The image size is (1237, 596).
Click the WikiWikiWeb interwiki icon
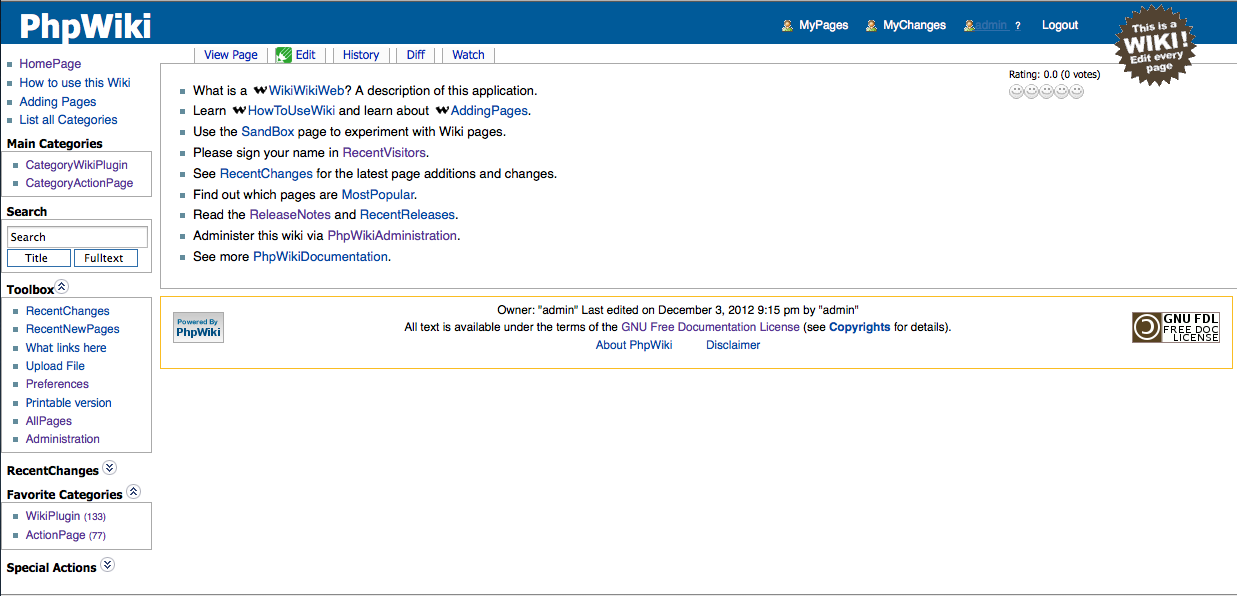(x=258, y=90)
